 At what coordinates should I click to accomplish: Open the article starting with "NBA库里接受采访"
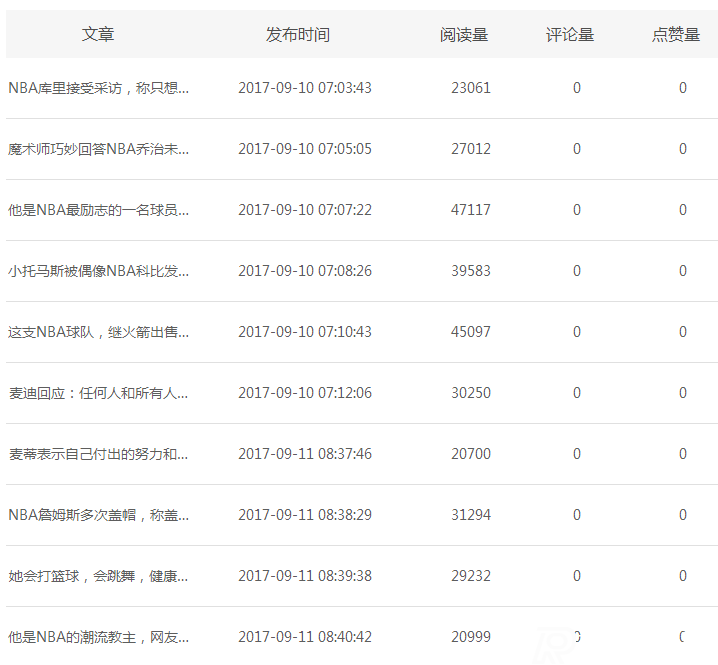(x=98, y=88)
